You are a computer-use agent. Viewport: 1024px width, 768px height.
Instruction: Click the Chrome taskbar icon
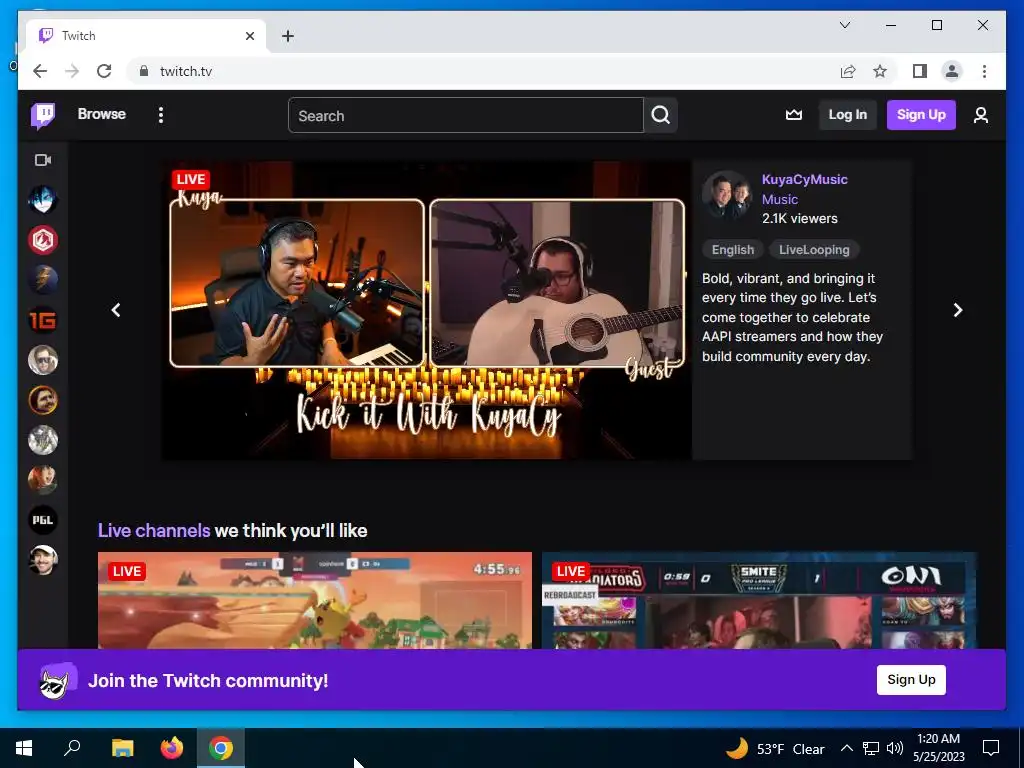221,748
